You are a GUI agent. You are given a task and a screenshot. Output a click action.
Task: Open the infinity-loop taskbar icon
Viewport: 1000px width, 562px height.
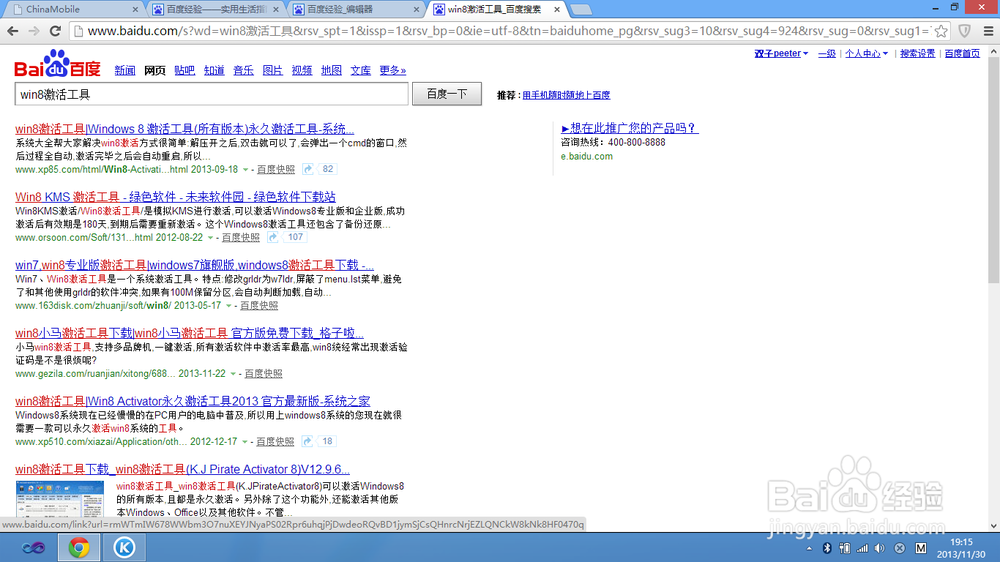[x=33, y=547]
